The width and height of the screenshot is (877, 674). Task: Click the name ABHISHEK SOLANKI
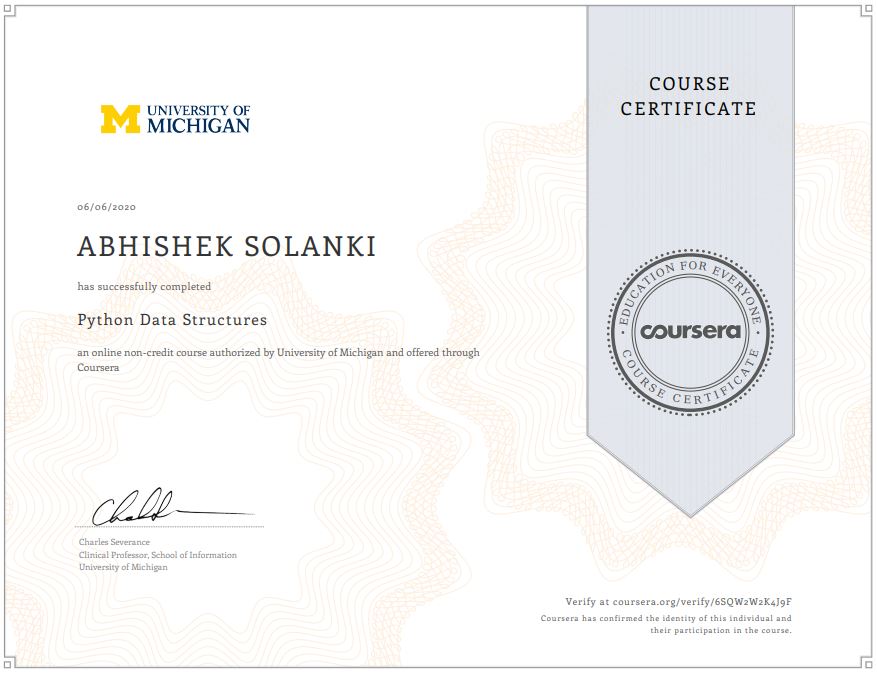pos(227,247)
